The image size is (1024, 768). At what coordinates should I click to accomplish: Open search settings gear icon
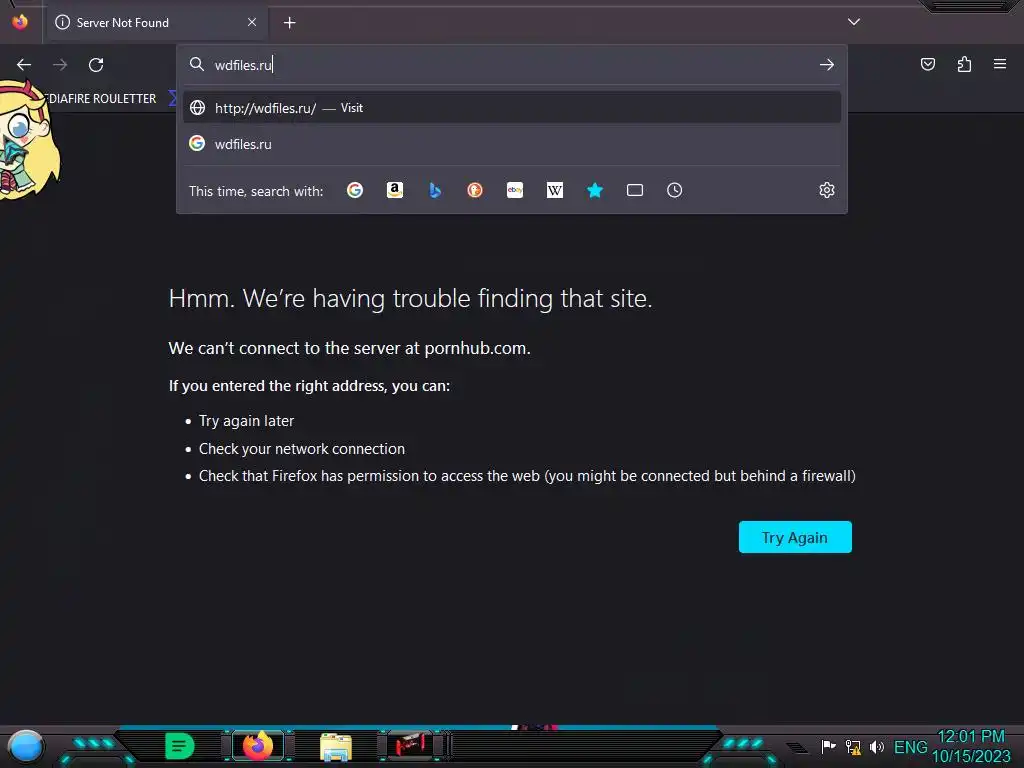coord(827,190)
